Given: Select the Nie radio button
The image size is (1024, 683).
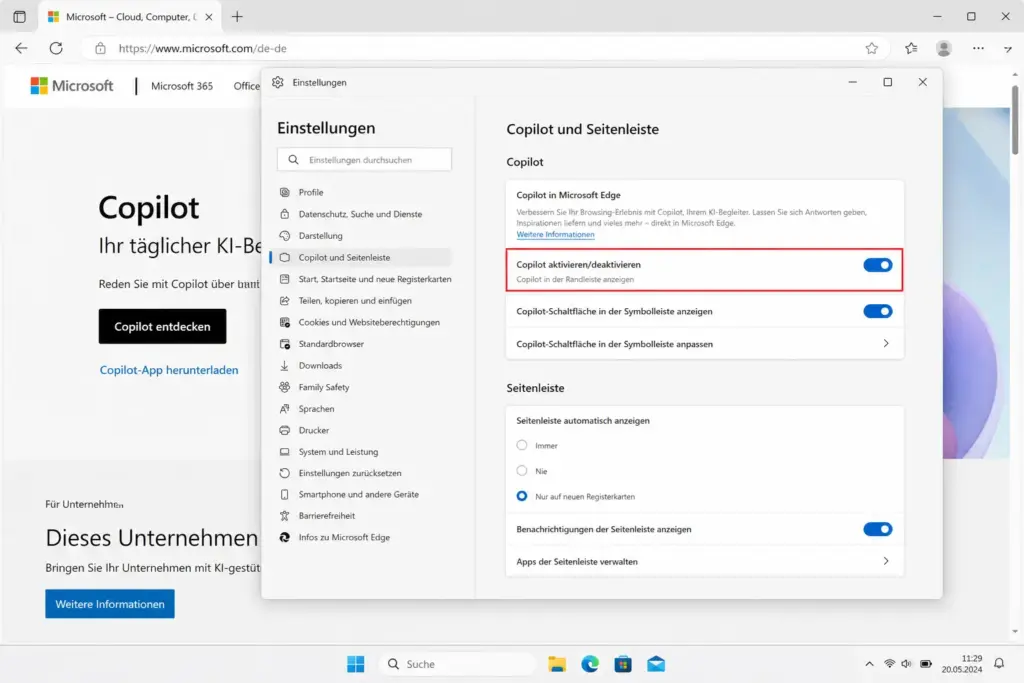Looking at the screenshot, I should pyautogui.click(x=522, y=471).
